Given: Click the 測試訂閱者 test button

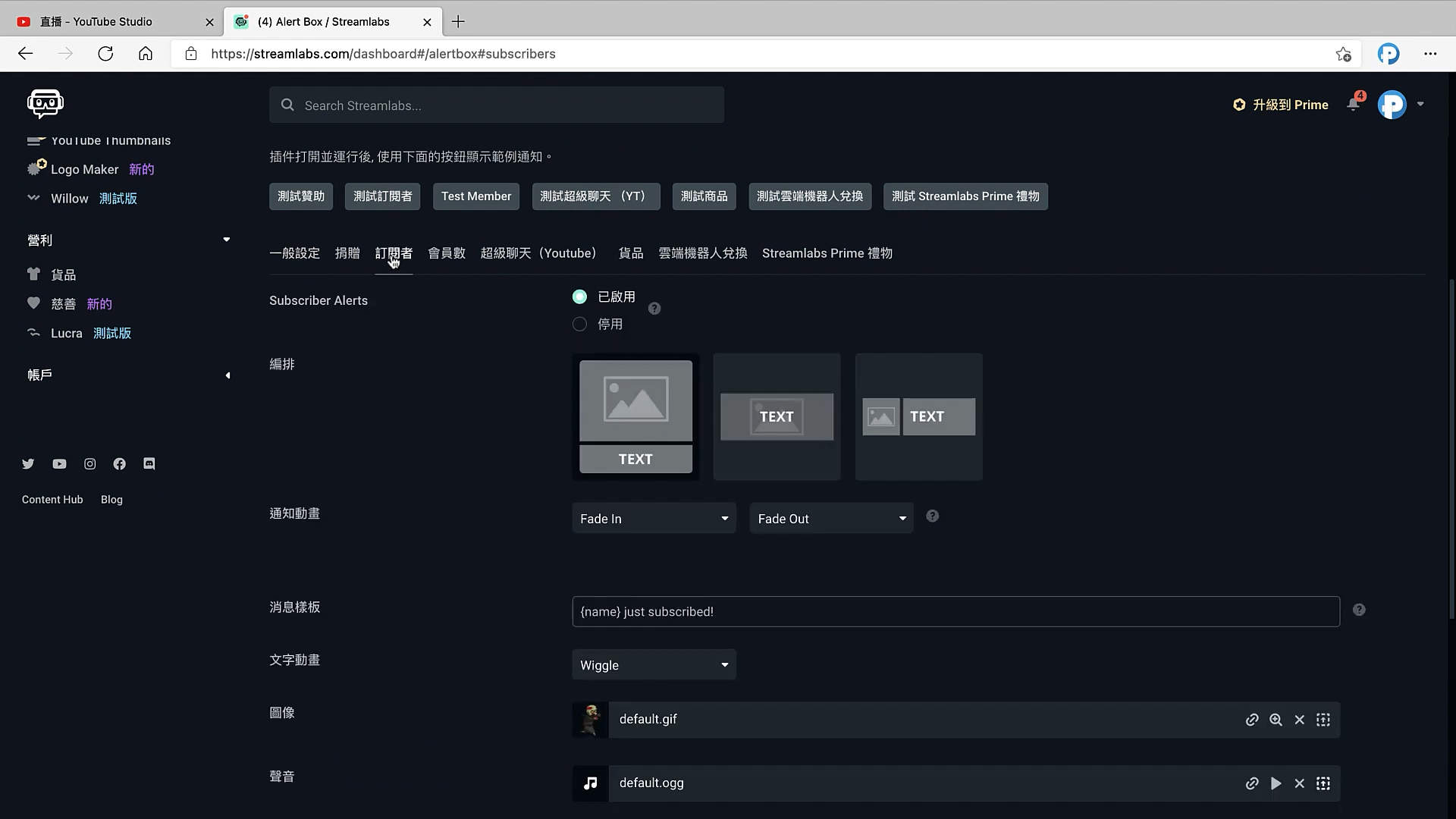Looking at the screenshot, I should (x=382, y=196).
